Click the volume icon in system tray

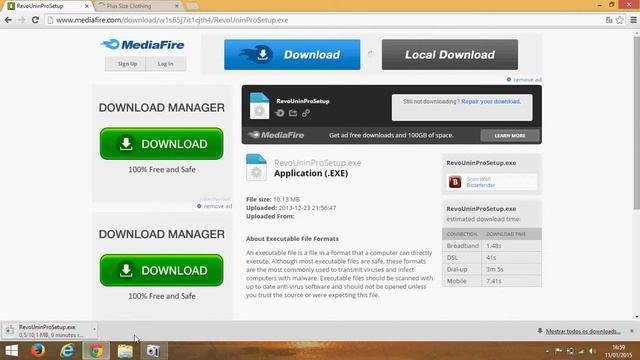pos(592,351)
